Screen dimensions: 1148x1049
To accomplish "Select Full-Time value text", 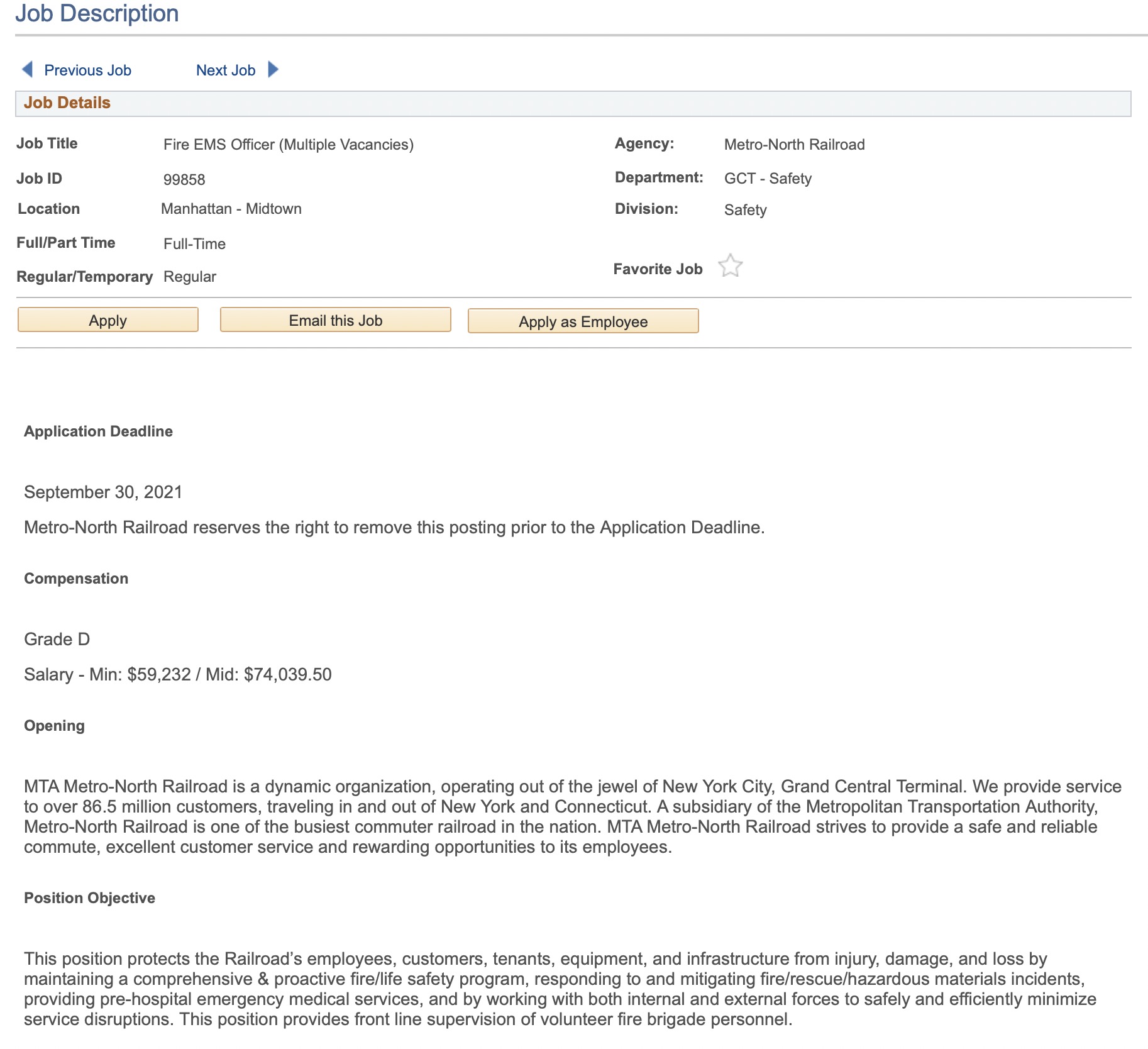I will pos(194,244).
